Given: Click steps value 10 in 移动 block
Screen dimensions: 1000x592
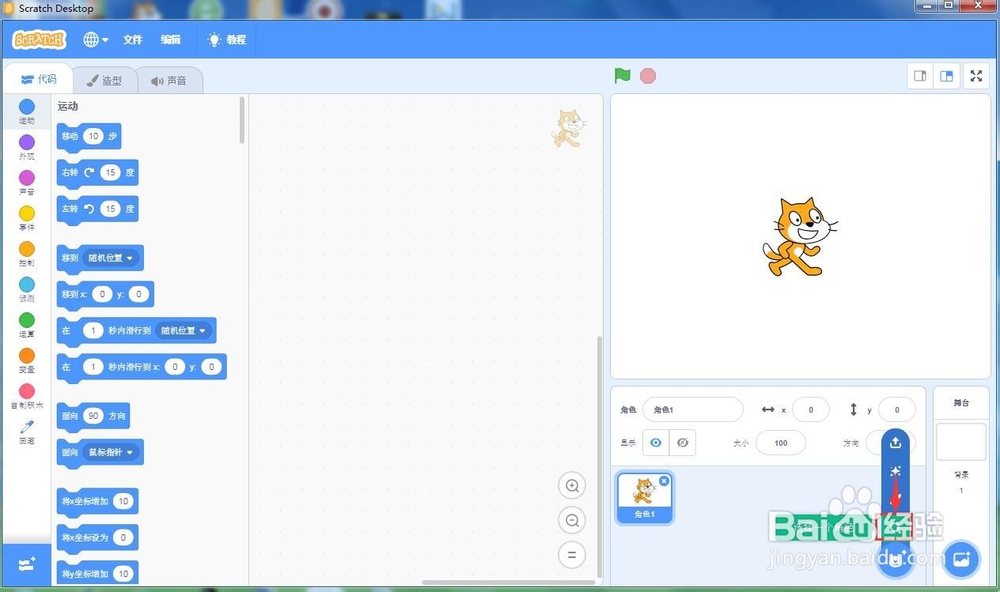Looking at the screenshot, I should pyautogui.click(x=94, y=136).
